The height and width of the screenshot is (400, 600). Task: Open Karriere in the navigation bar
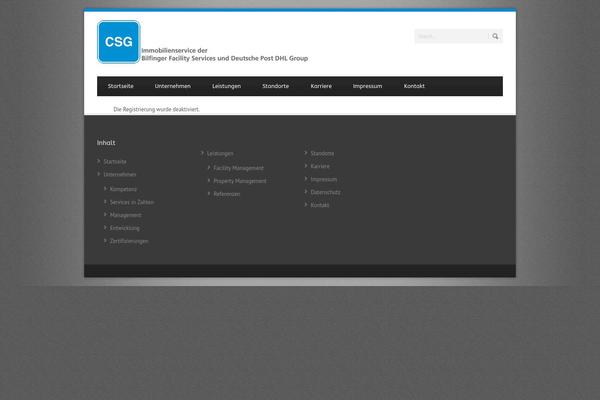click(x=321, y=86)
